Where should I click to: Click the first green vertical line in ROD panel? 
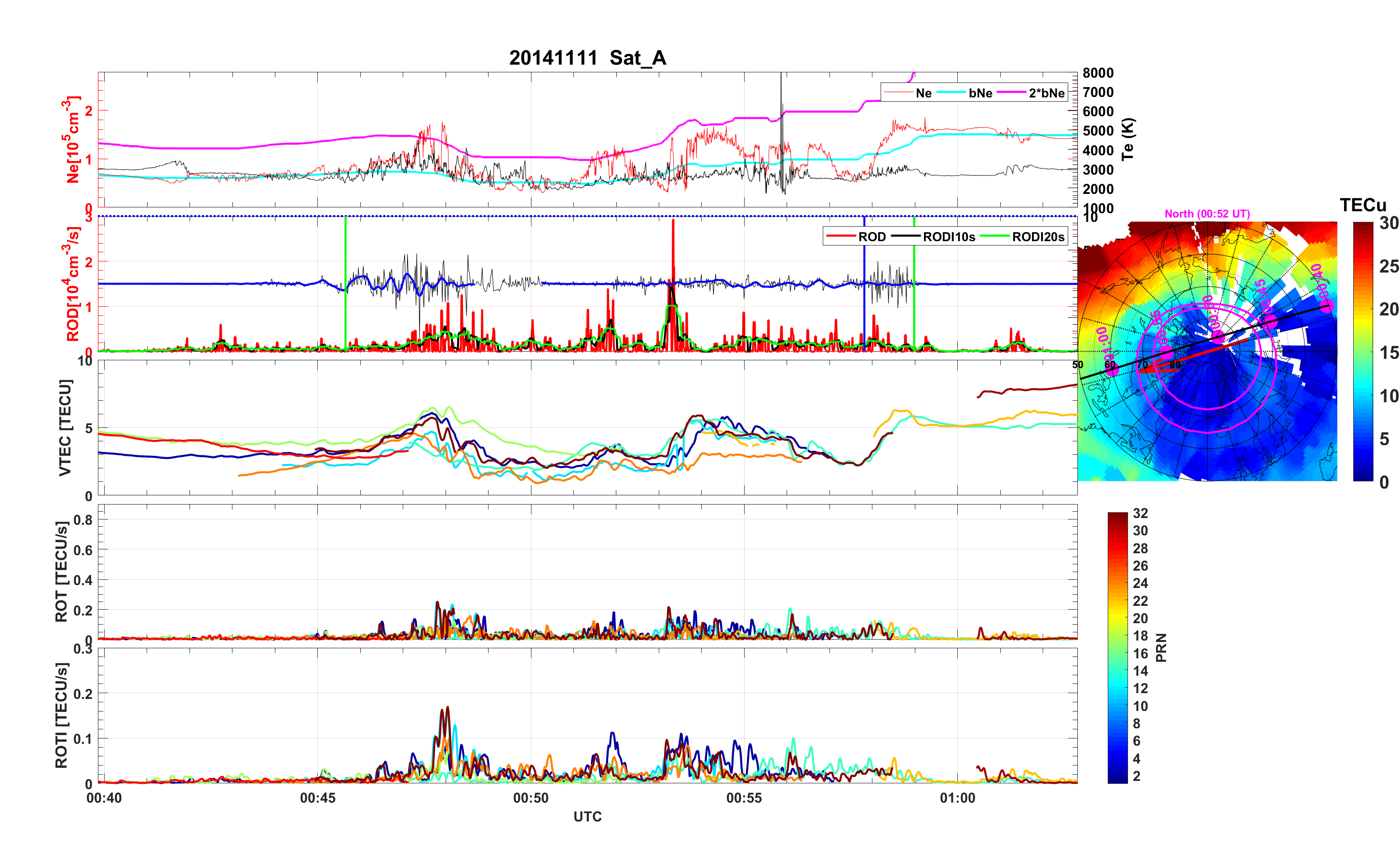[x=345, y=256]
